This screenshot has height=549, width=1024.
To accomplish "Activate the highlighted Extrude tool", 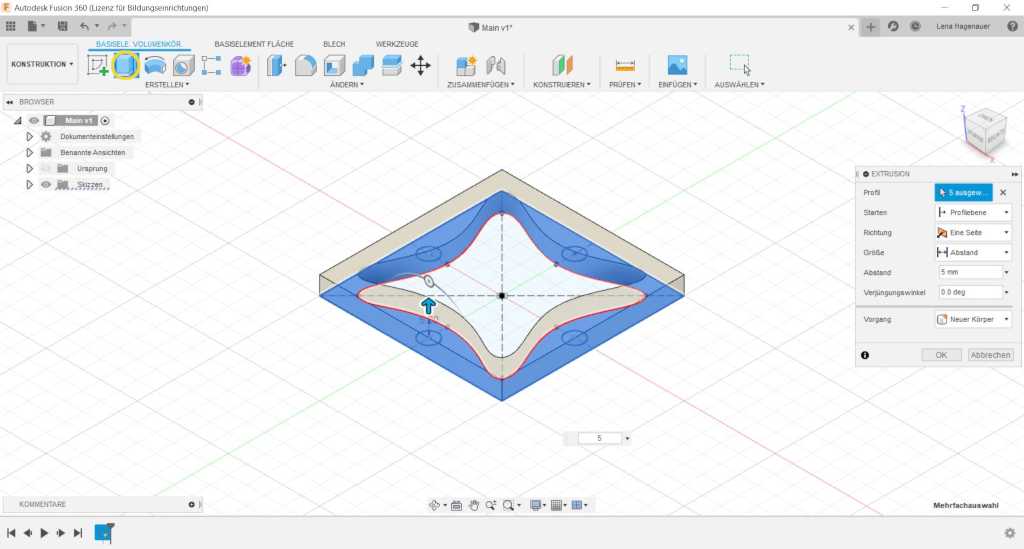I will (x=125, y=65).
